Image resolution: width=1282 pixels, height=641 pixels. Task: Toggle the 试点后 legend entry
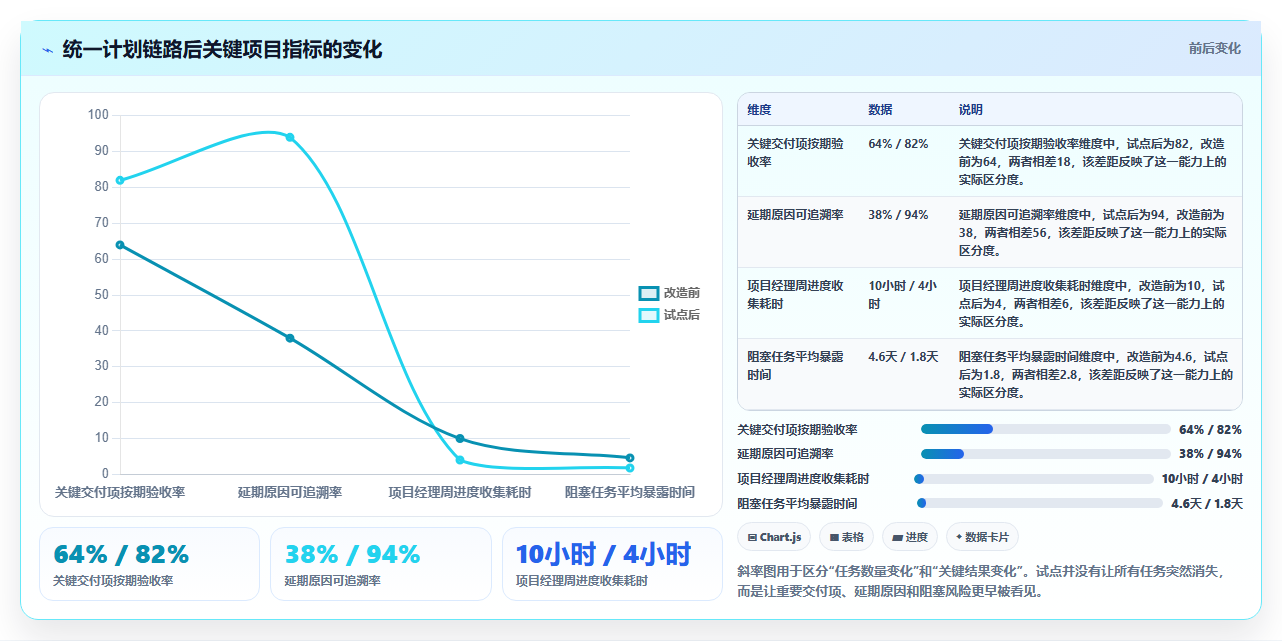(x=669, y=315)
